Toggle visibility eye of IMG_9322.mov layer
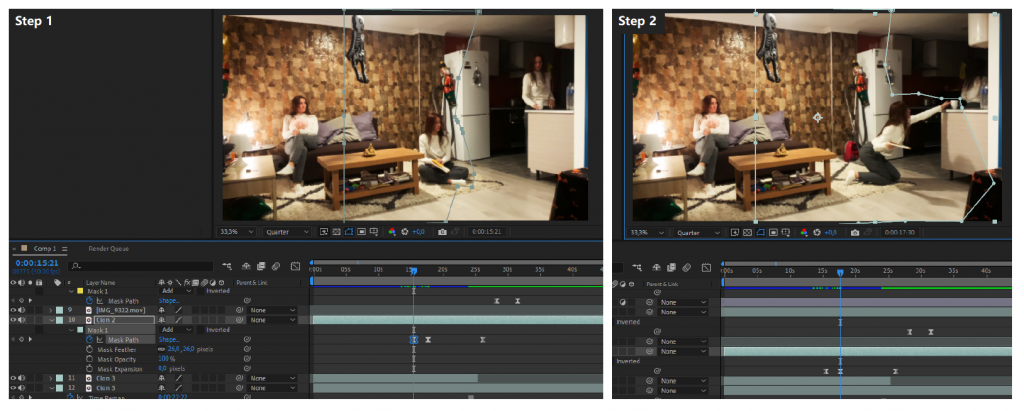Viewport: 1024px width, 411px height. point(14,310)
